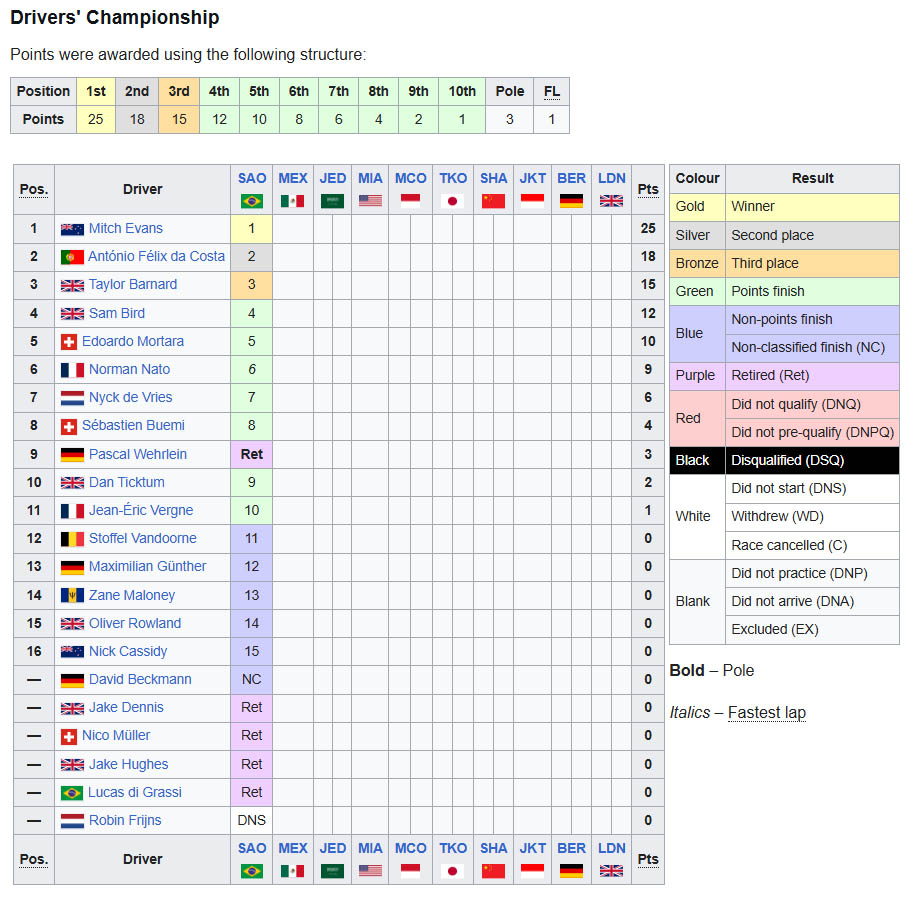Click the Swiss flag beside Edoardo Mortara
This screenshot has height=902, width=921.
[69, 342]
